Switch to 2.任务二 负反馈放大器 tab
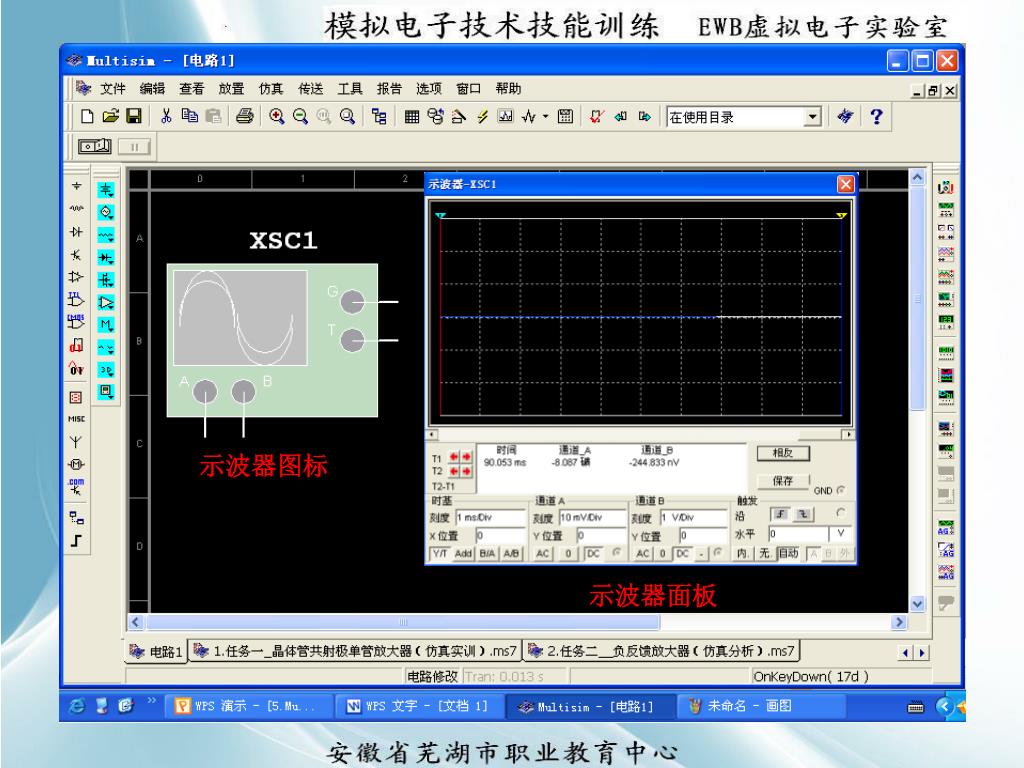The width and height of the screenshot is (1024, 768). [x=662, y=651]
